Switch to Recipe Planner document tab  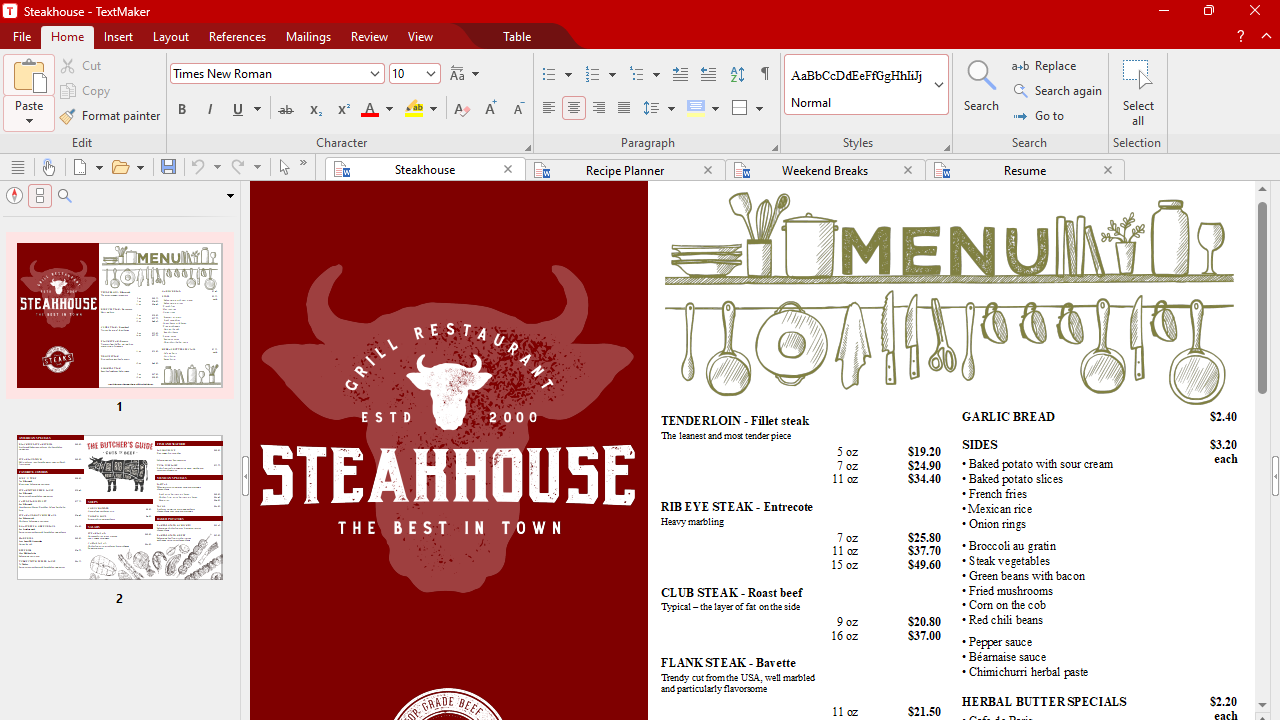point(625,171)
